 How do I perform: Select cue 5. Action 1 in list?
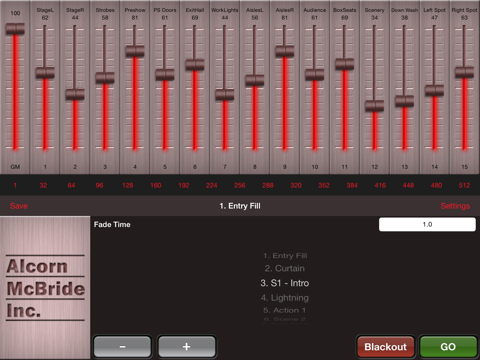285,310
